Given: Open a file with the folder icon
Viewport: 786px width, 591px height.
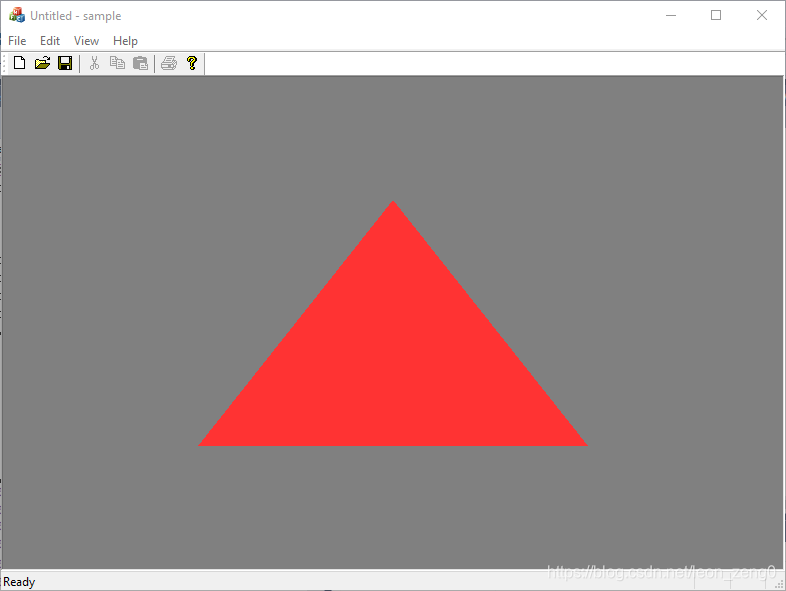Looking at the screenshot, I should point(43,63).
